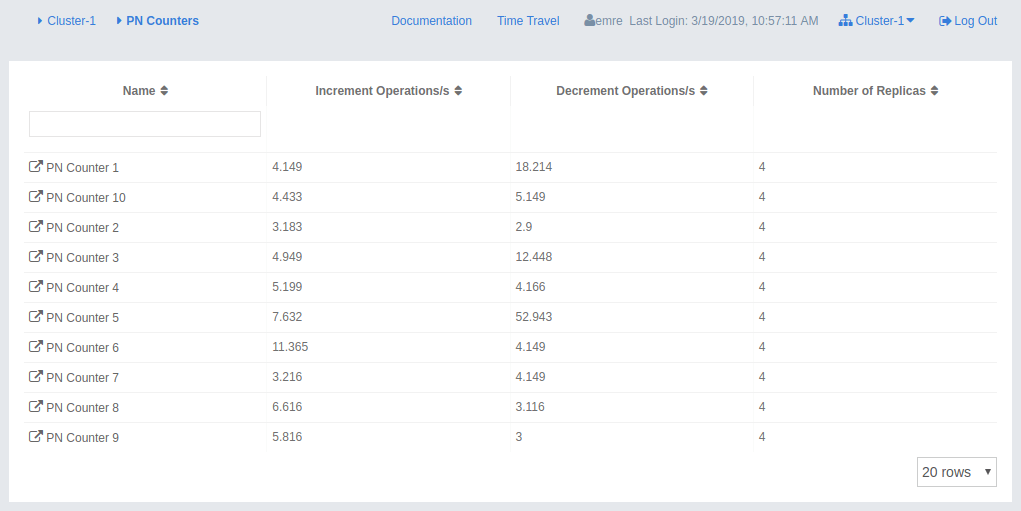
Task: Open the Documentation menu item
Action: (431, 21)
